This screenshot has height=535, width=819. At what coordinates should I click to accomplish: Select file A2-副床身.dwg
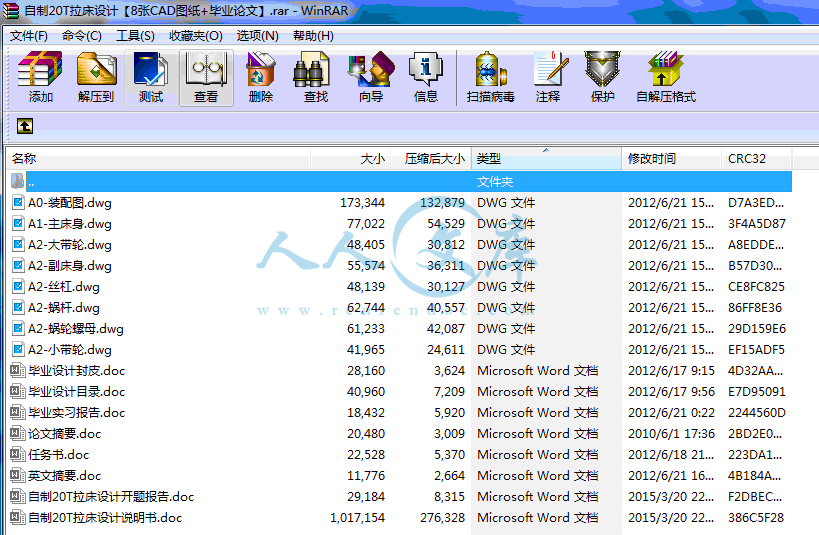pos(69,266)
